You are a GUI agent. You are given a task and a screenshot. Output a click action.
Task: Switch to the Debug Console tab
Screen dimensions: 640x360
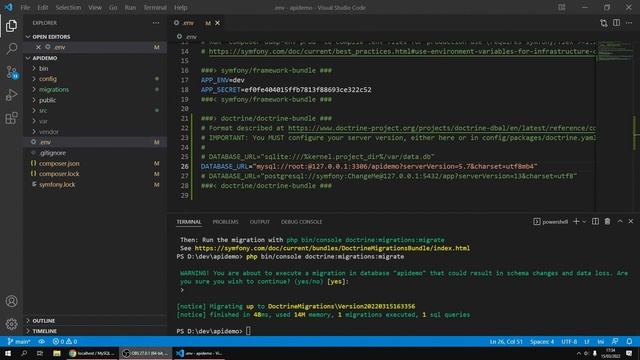pyautogui.click(x=301, y=222)
